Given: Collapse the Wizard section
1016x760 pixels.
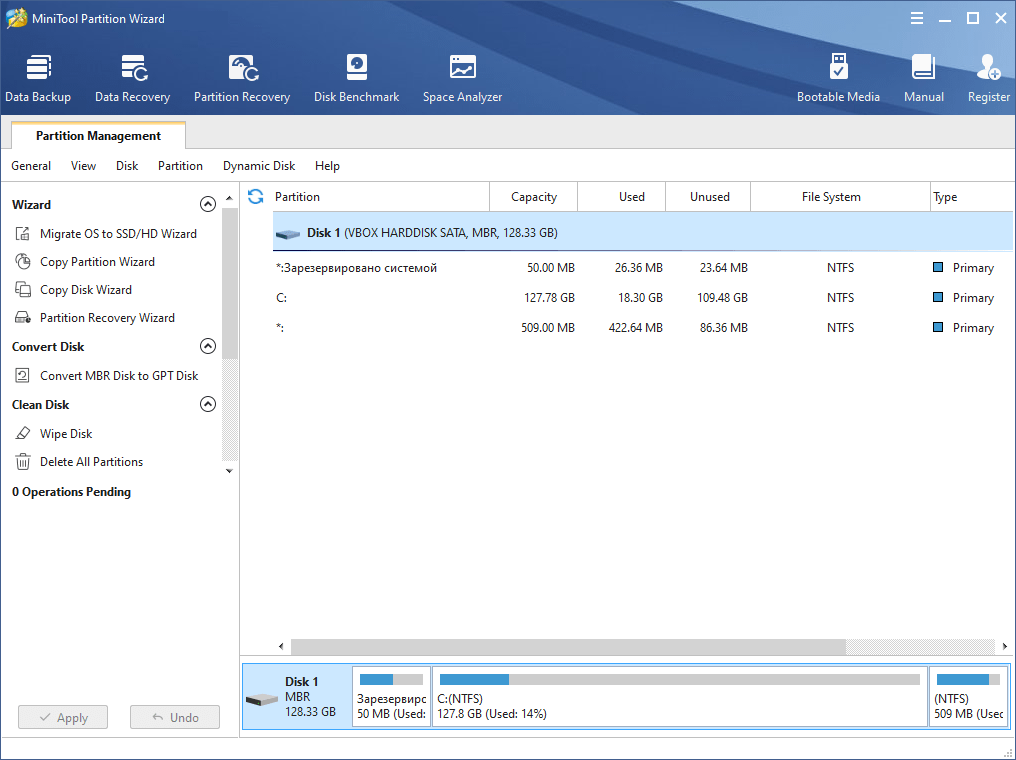Looking at the screenshot, I should tap(207, 204).
